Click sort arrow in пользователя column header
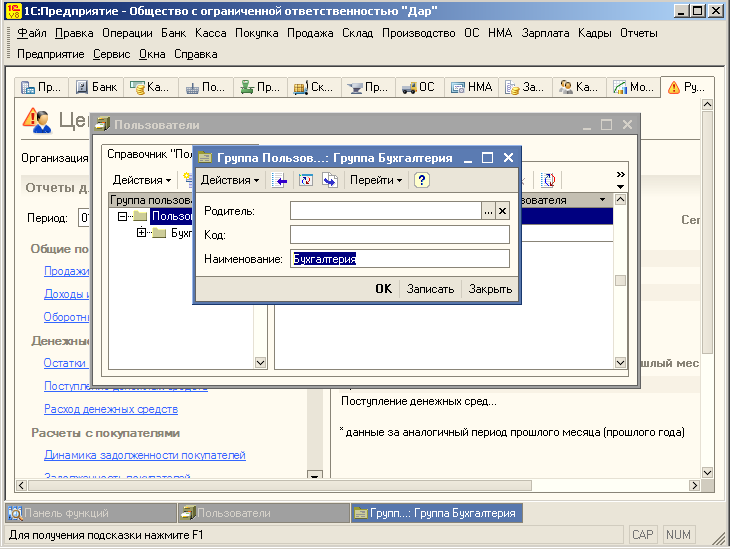730x549 pixels. 602,200
